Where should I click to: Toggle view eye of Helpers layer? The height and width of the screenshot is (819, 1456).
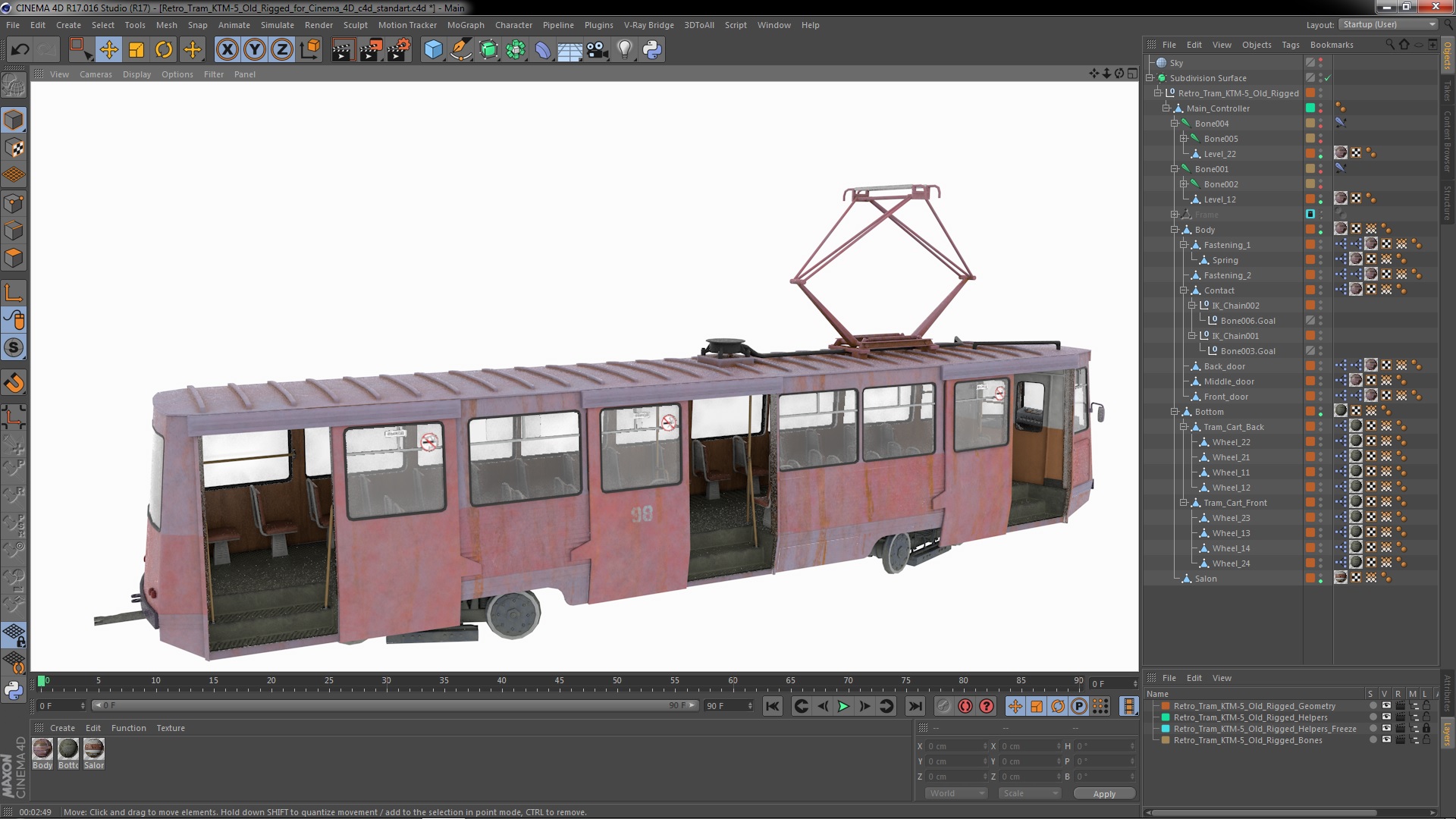tap(1386, 717)
